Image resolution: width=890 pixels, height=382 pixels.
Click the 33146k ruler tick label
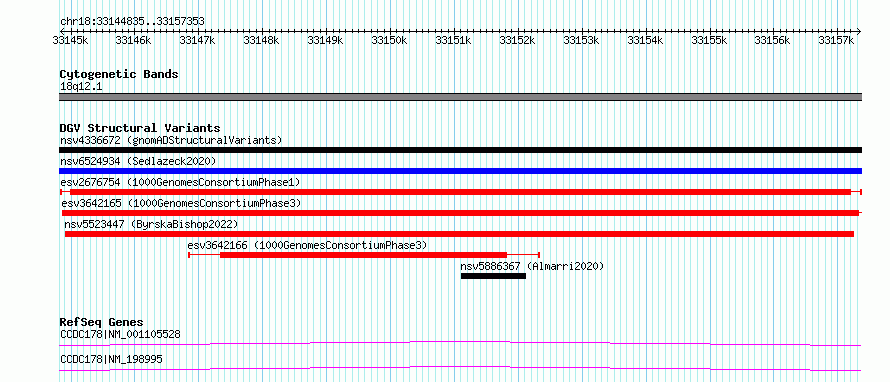pyautogui.click(x=133, y=40)
